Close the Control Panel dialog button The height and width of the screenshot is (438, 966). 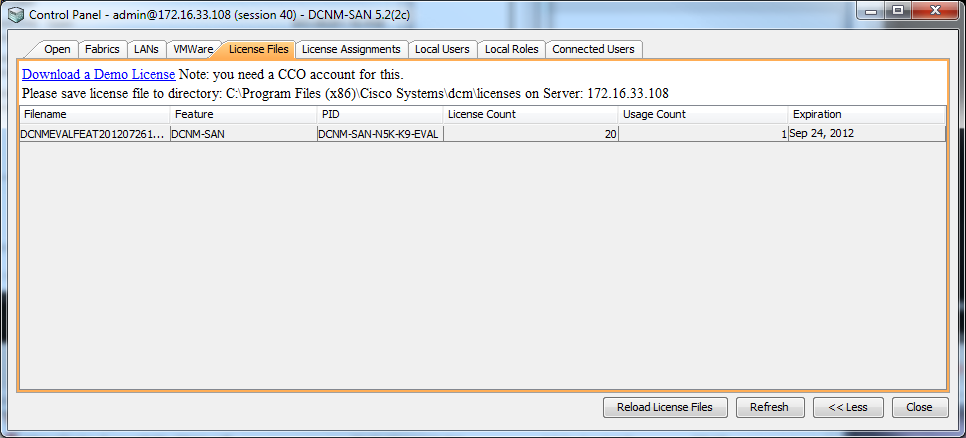coord(919,407)
